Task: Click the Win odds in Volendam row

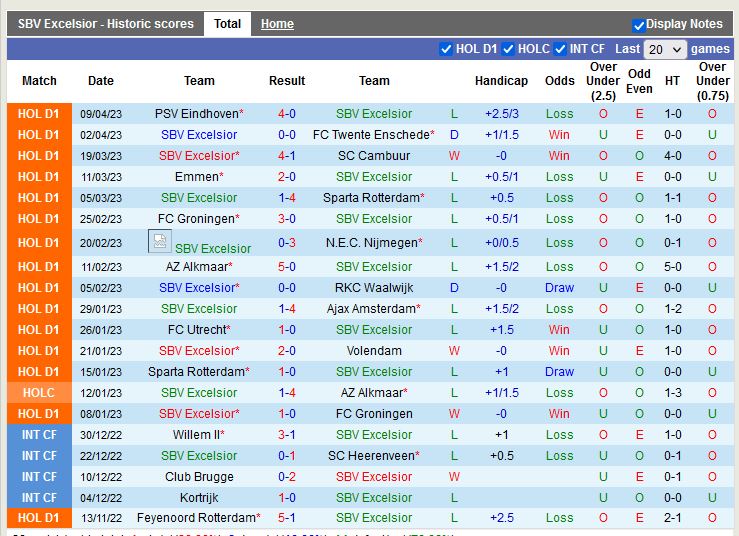Action: (559, 351)
